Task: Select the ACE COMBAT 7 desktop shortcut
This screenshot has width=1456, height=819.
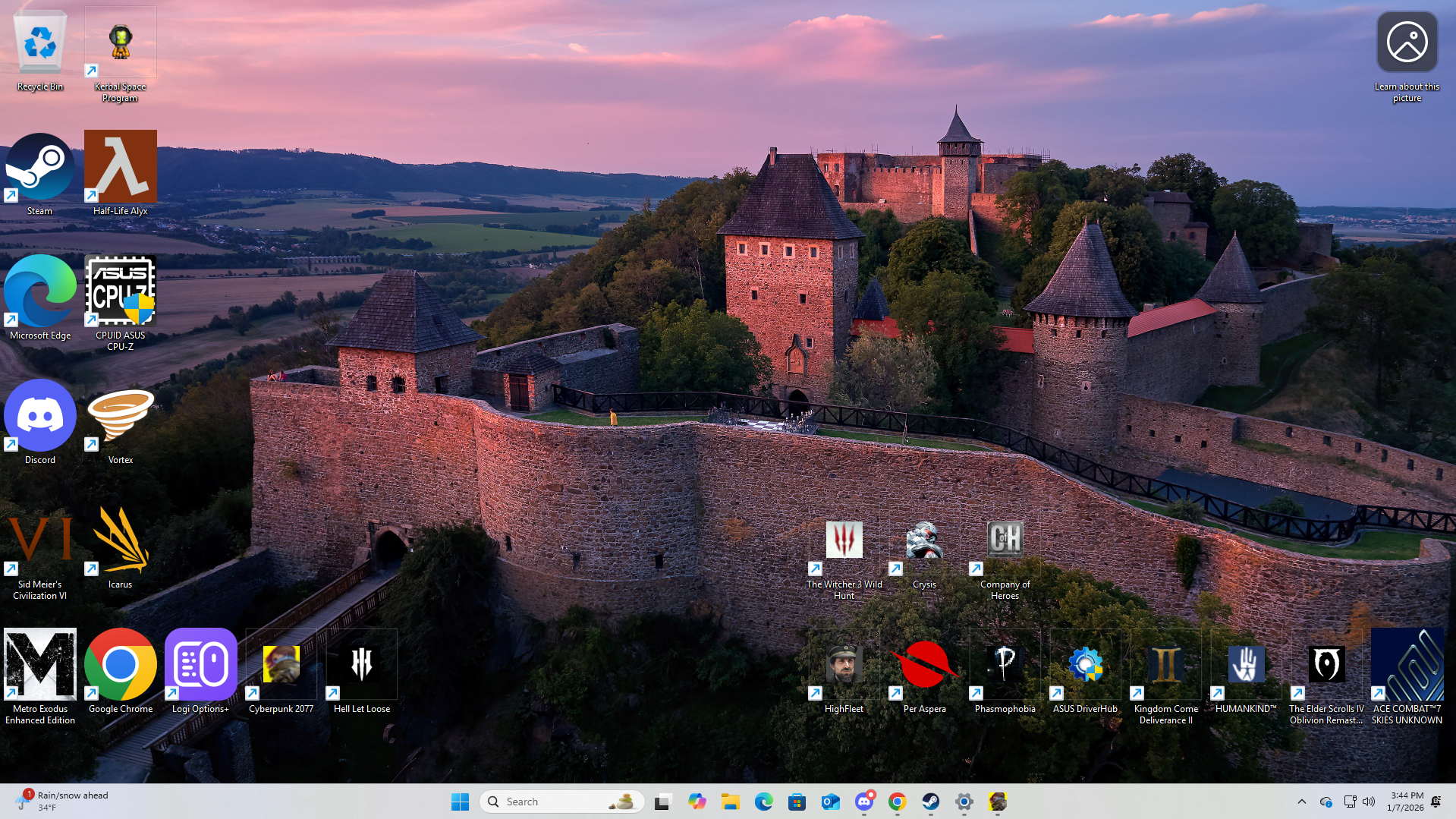Action: click(x=1407, y=666)
